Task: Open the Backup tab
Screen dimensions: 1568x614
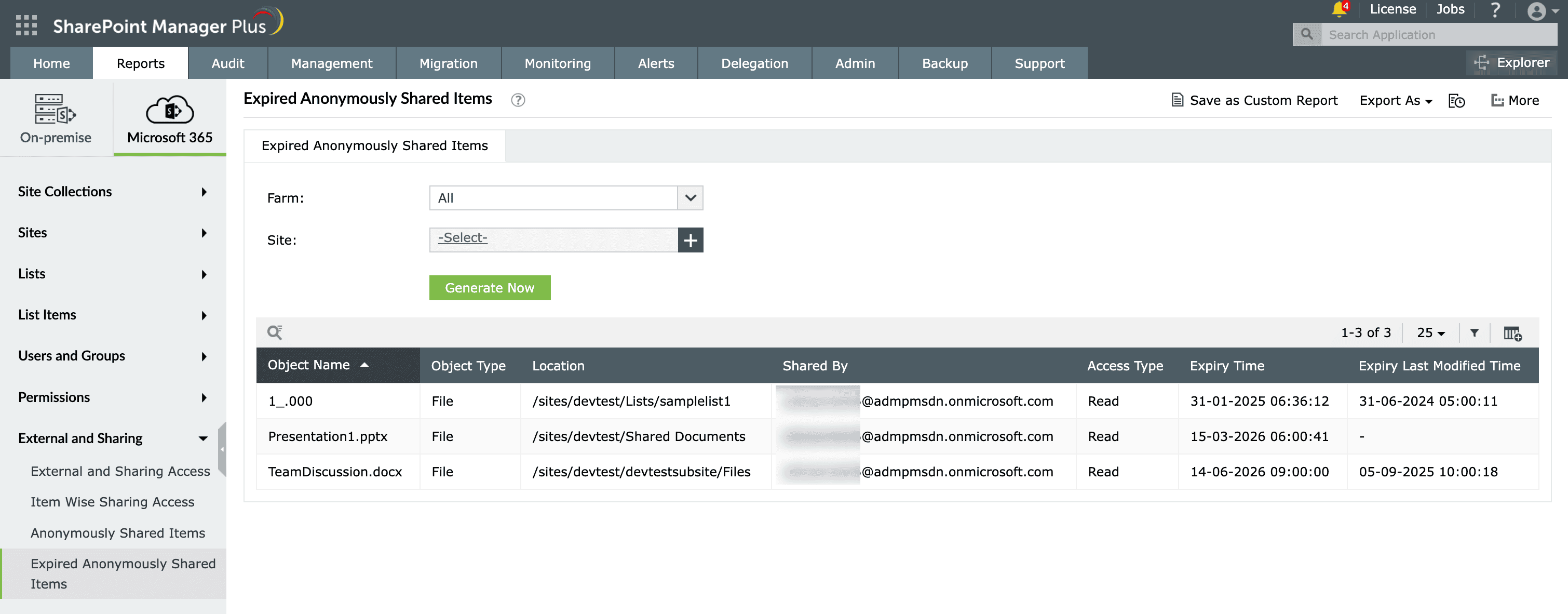Action: [945, 63]
